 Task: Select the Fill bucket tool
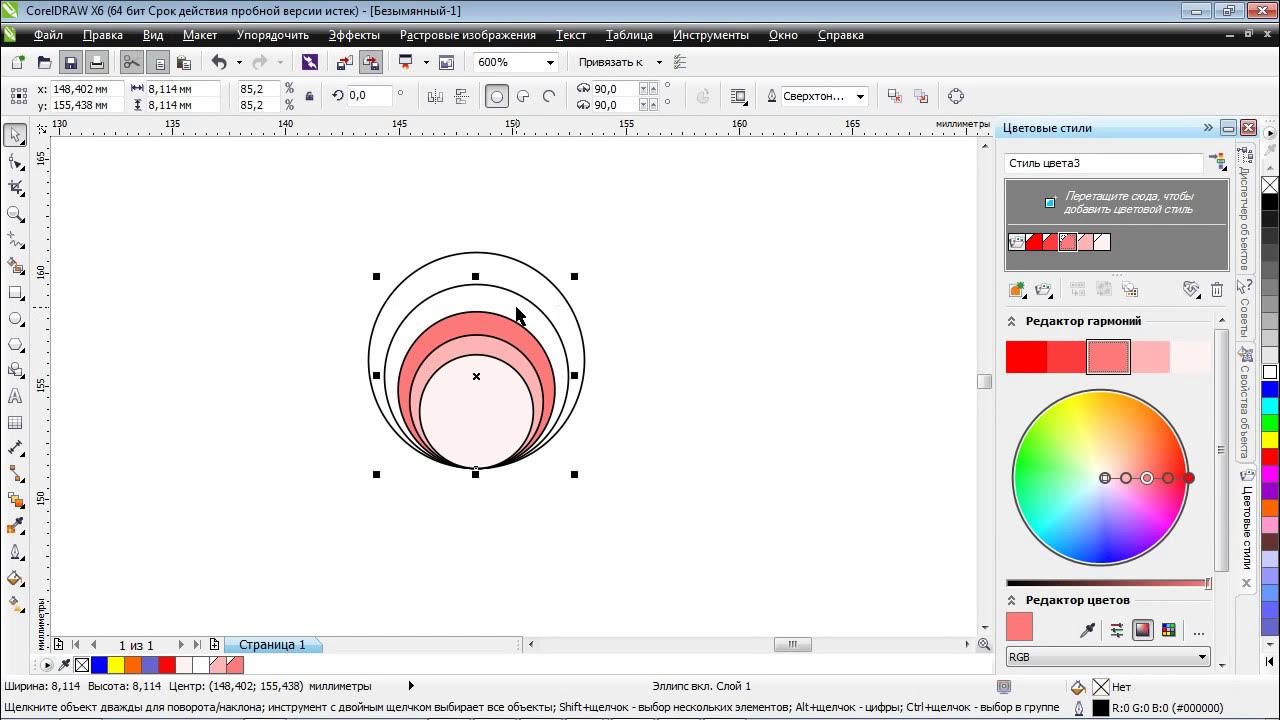[15, 578]
